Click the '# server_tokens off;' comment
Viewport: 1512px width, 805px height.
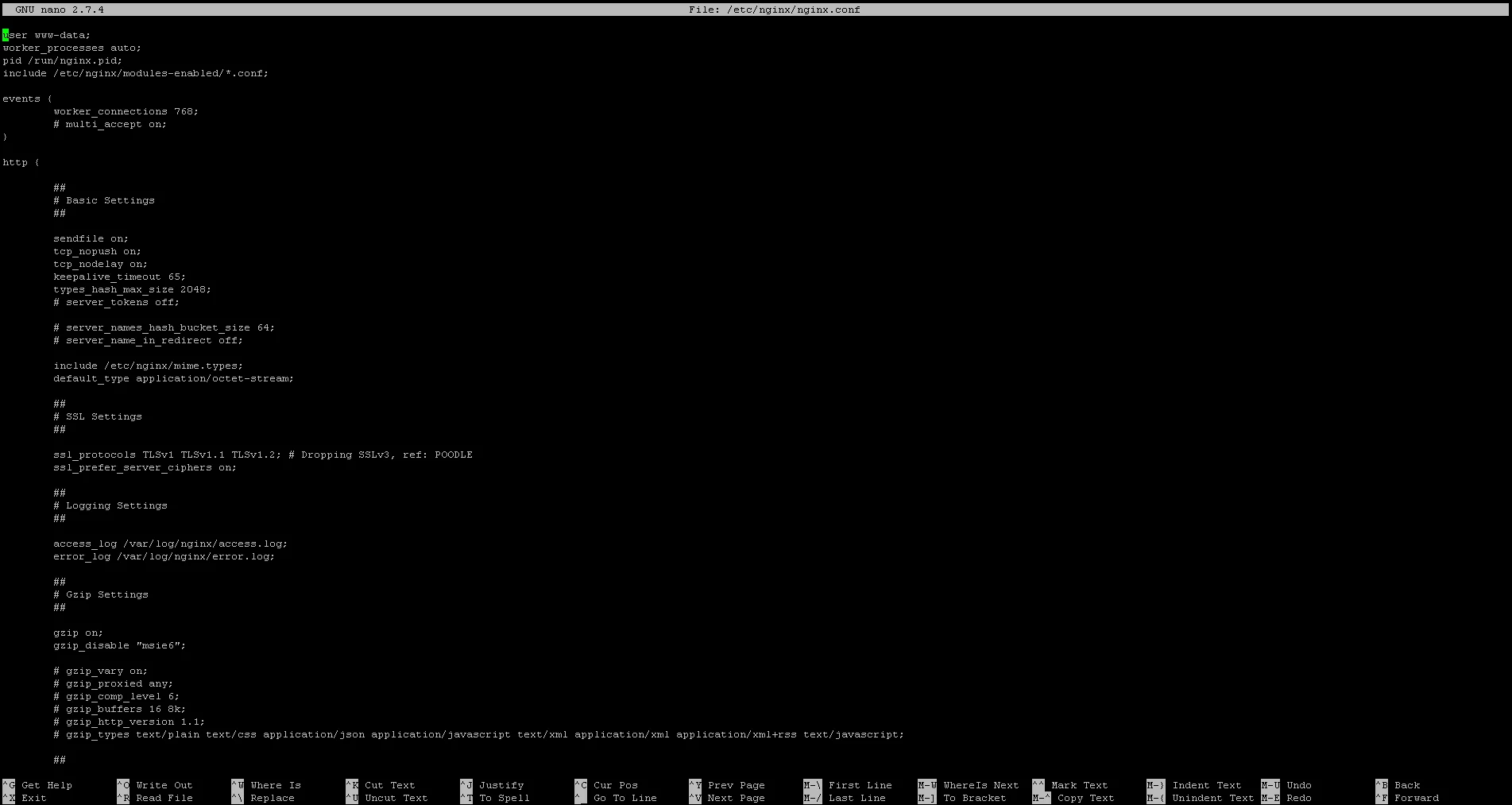pyautogui.click(x=117, y=302)
